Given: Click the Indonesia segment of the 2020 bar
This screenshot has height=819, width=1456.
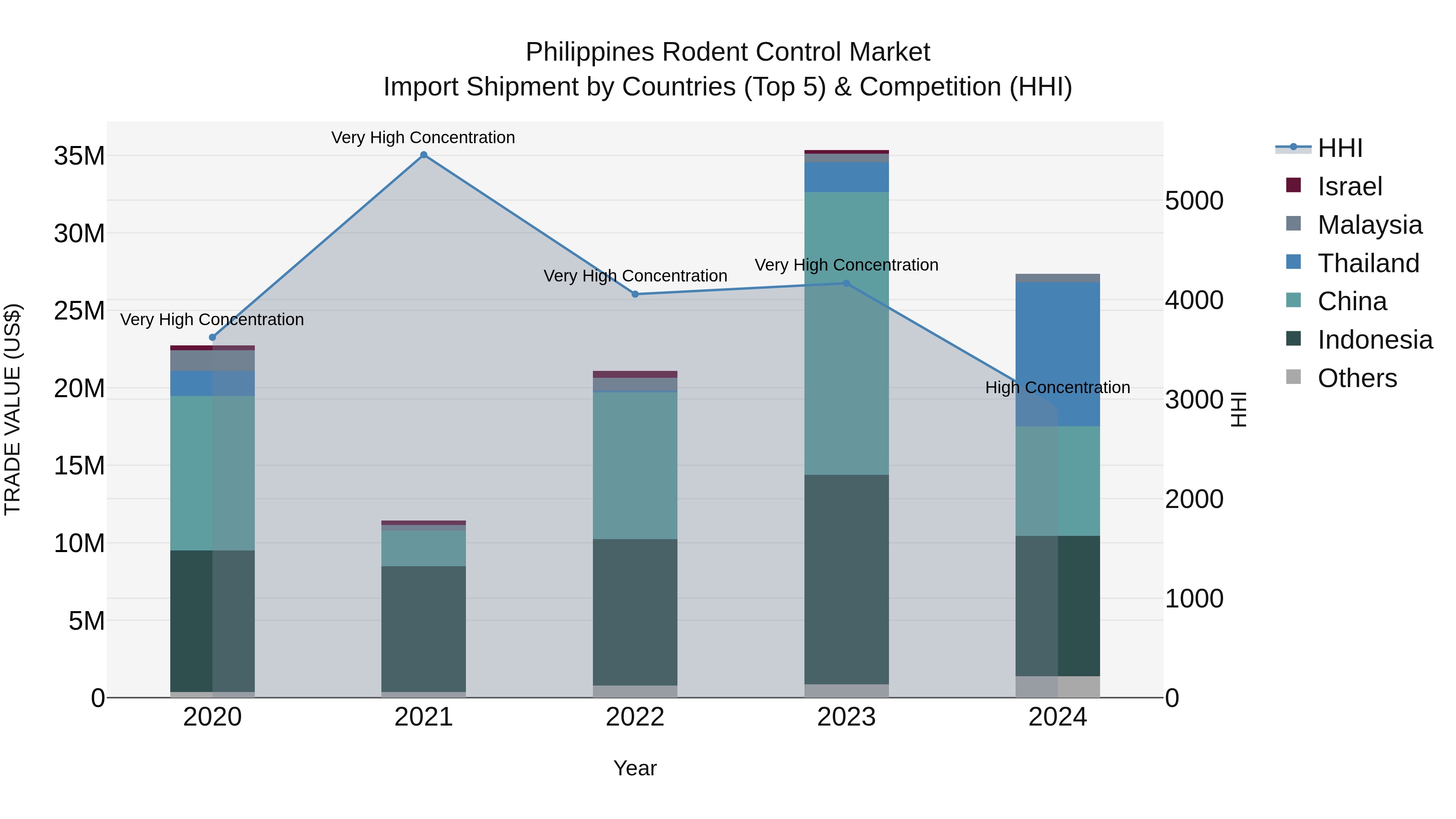Looking at the screenshot, I should 212,621.
